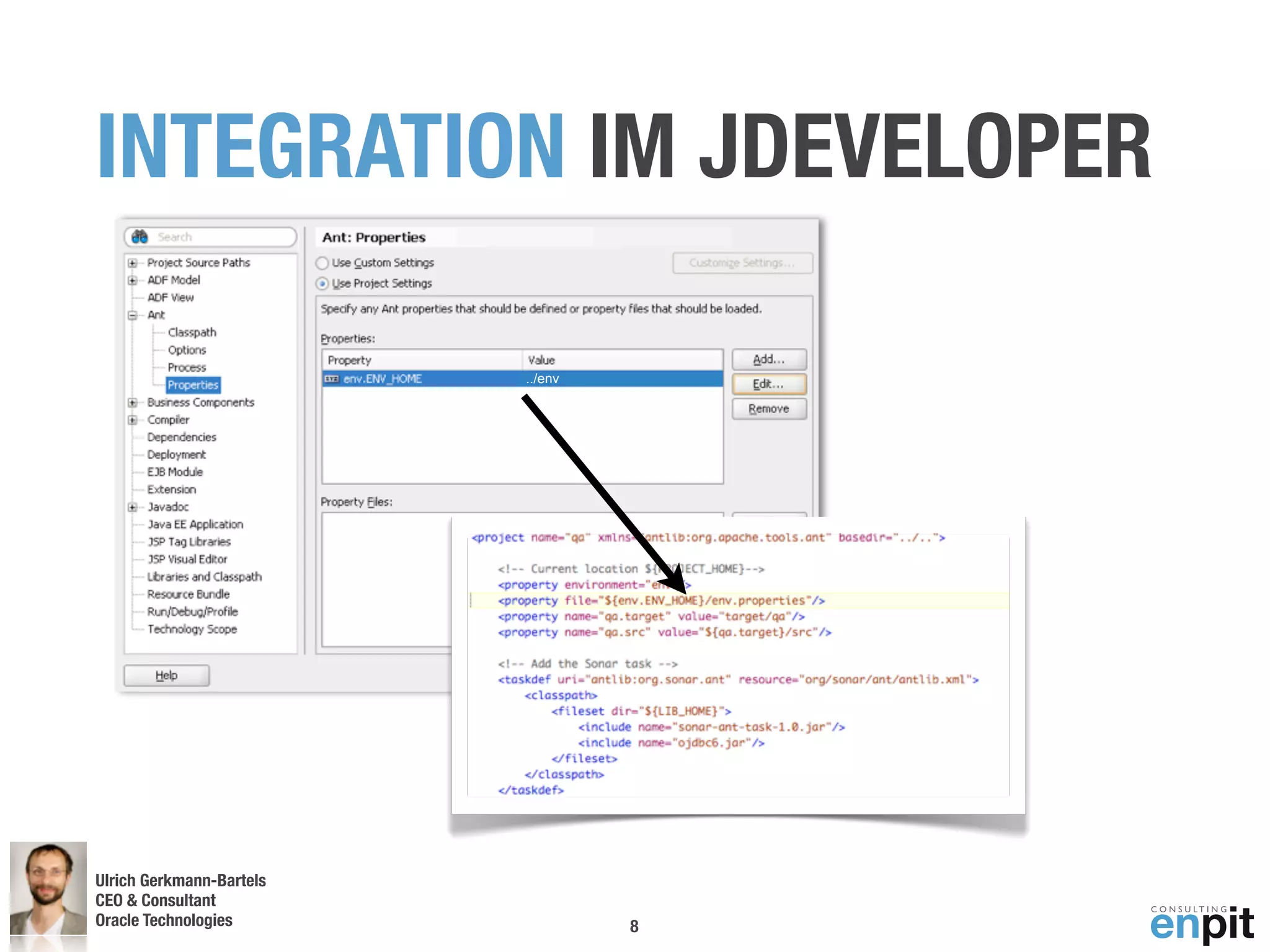Viewport: 1270px width, 952px height.
Task: Click the Remove property button
Action: click(x=769, y=409)
